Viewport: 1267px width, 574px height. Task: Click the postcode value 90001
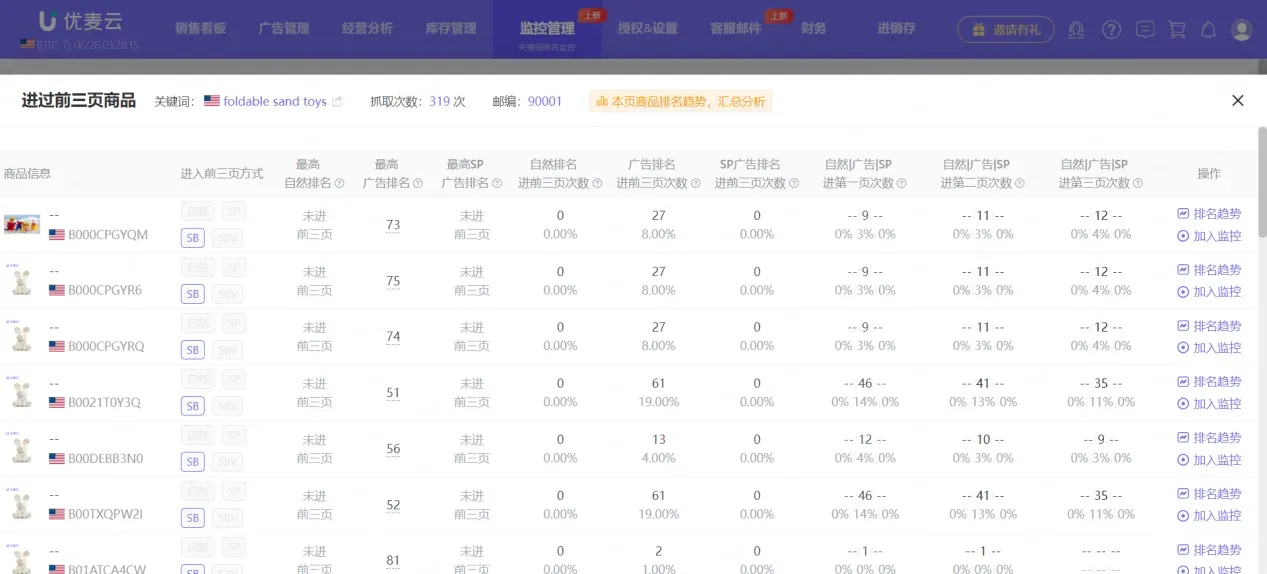[x=545, y=101]
